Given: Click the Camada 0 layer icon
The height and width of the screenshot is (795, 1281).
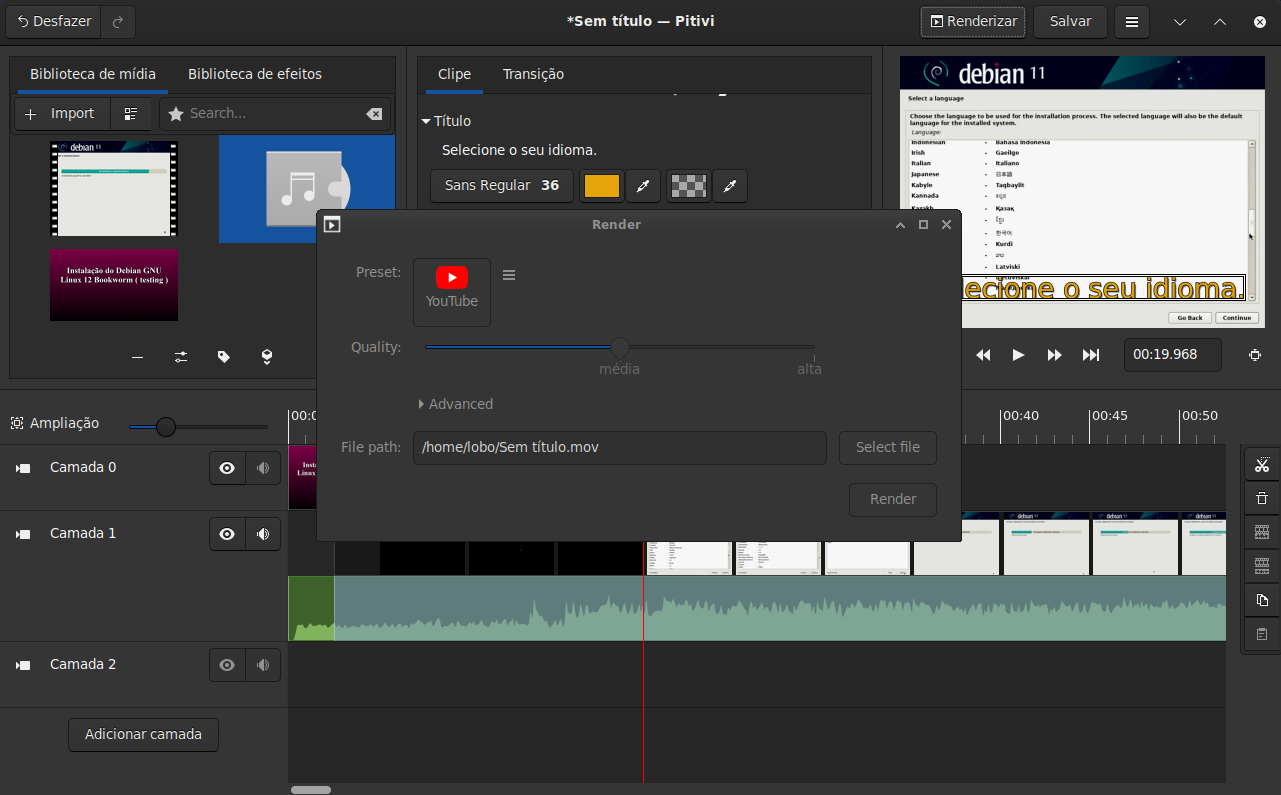Looking at the screenshot, I should (x=23, y=468).
